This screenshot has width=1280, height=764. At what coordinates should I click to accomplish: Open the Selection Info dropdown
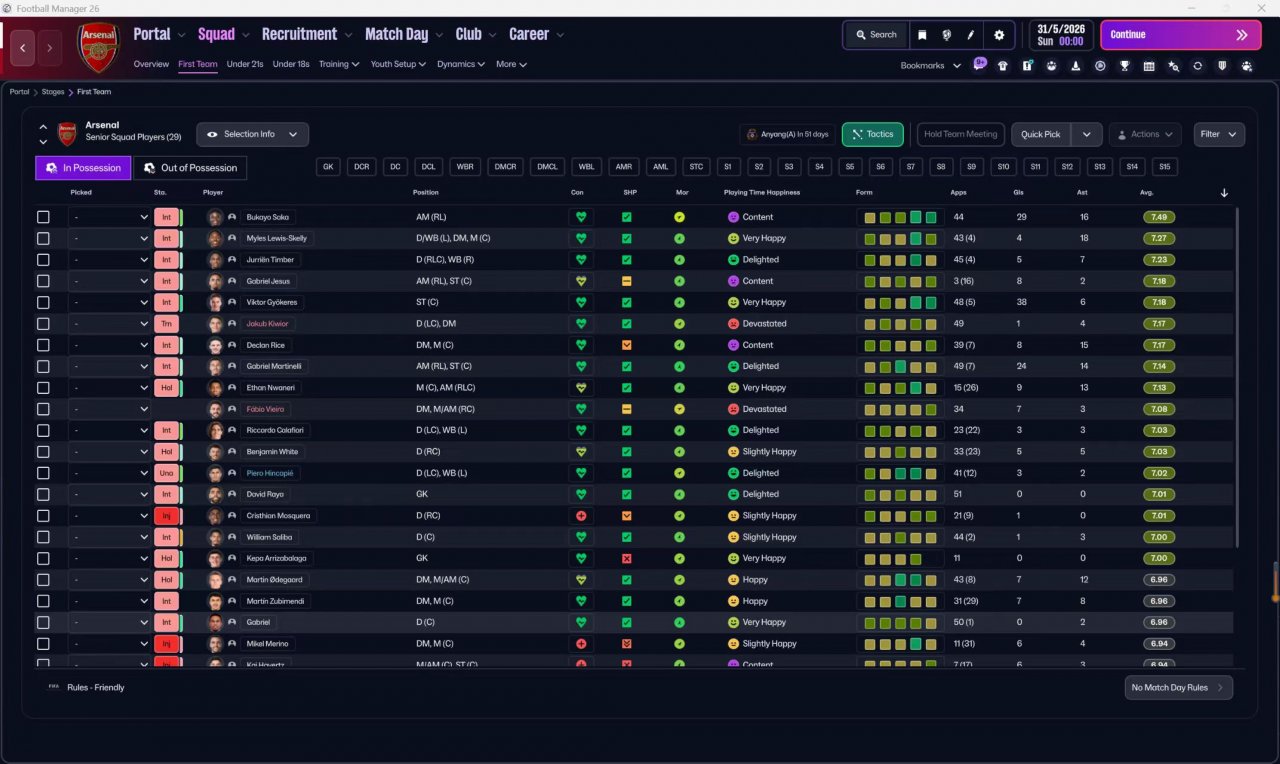[x=252, y=134]
